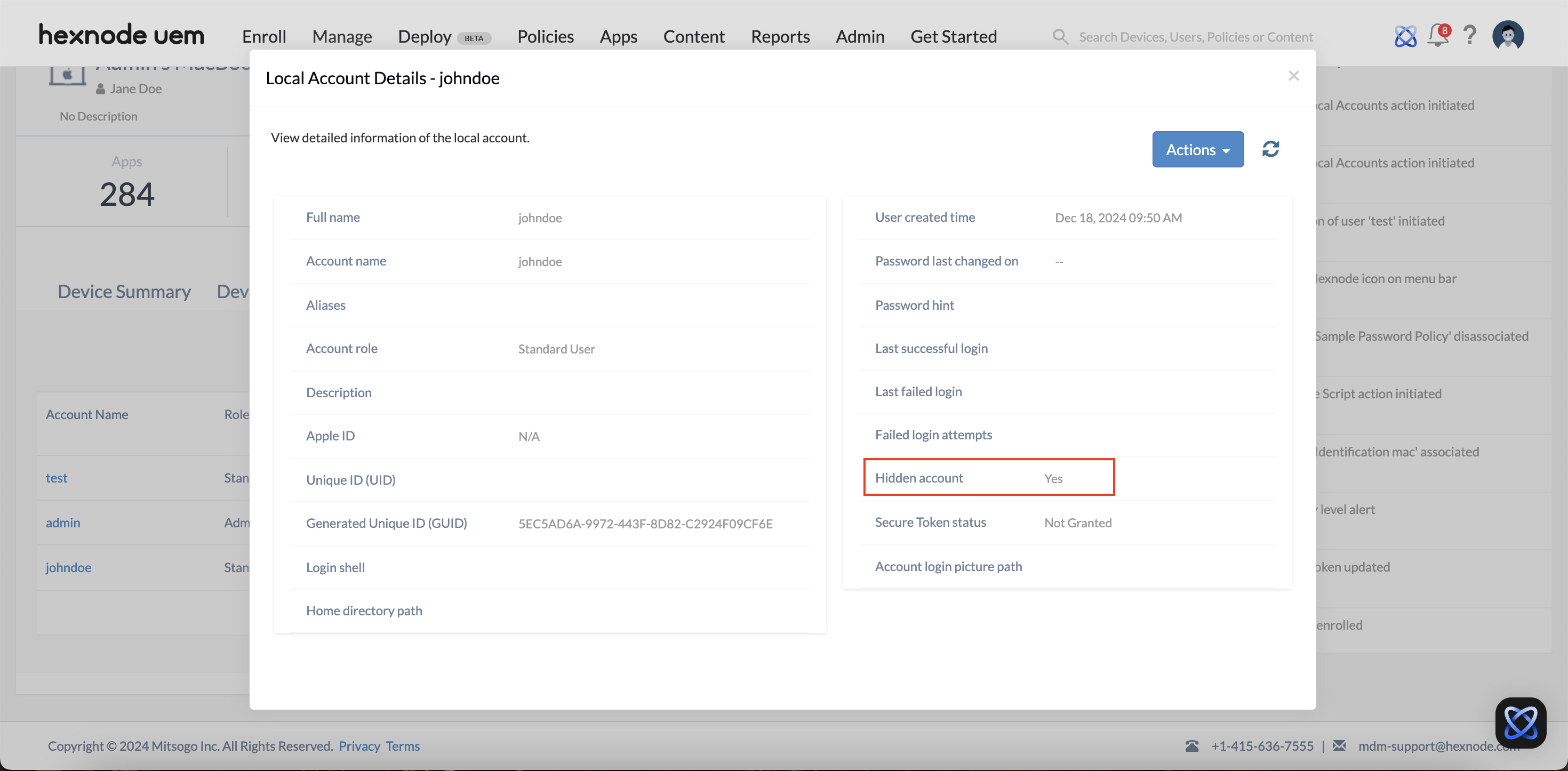Screen dimensions: 1568x771
Task: Click the Script action initiated entry
Action: [x=1378, y=393]
